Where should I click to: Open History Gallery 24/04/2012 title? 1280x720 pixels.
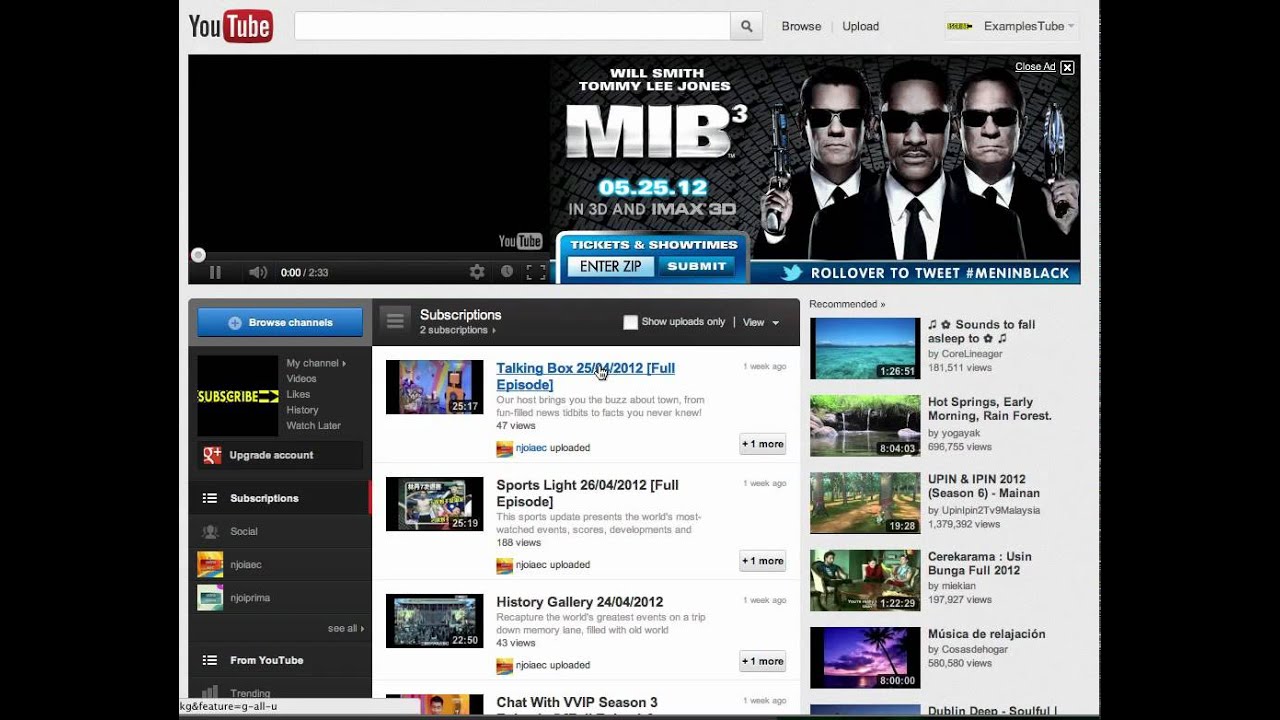tap(580, 602)
